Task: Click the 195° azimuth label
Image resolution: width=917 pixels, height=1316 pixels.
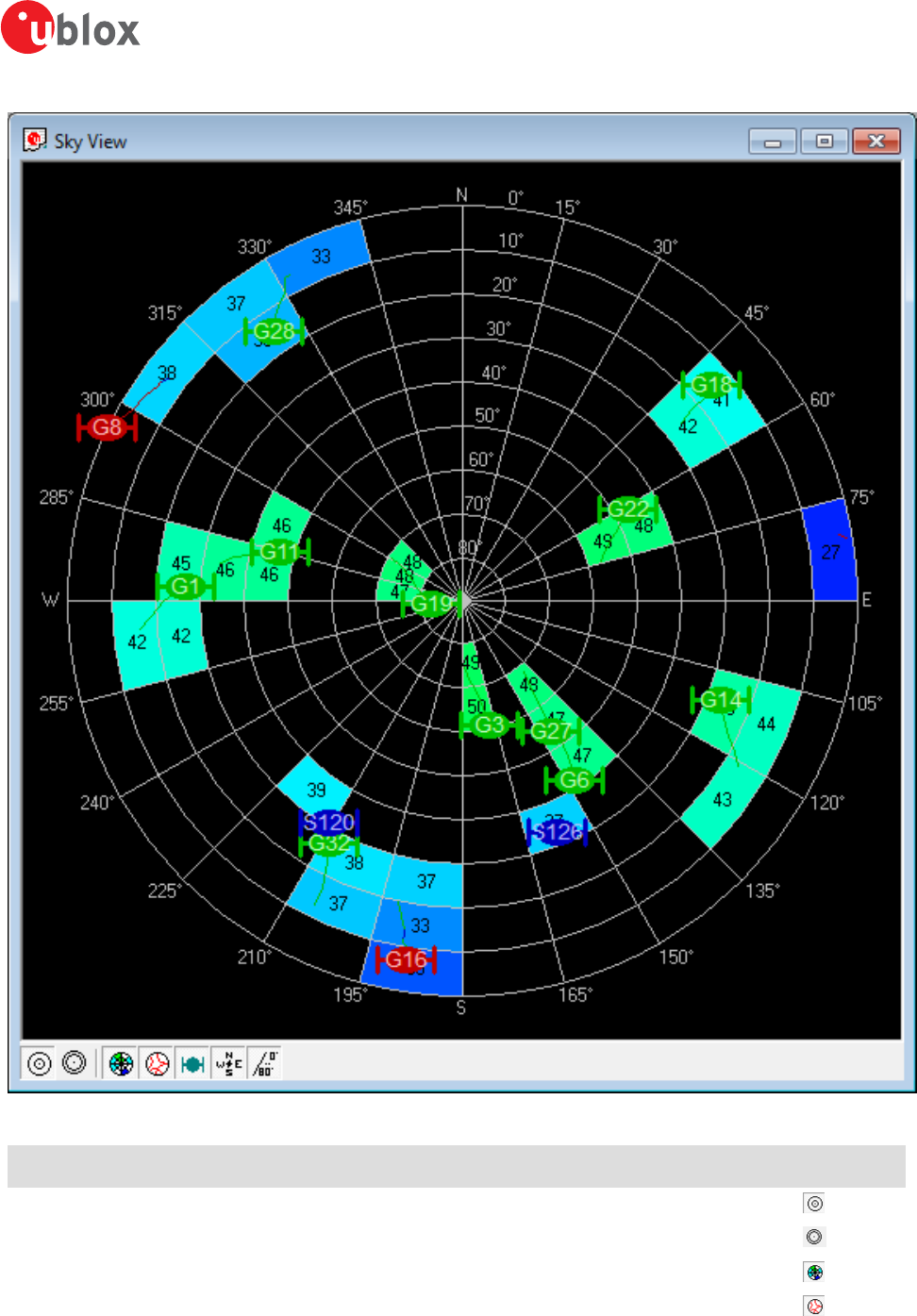Action: [x=350, y=994]
